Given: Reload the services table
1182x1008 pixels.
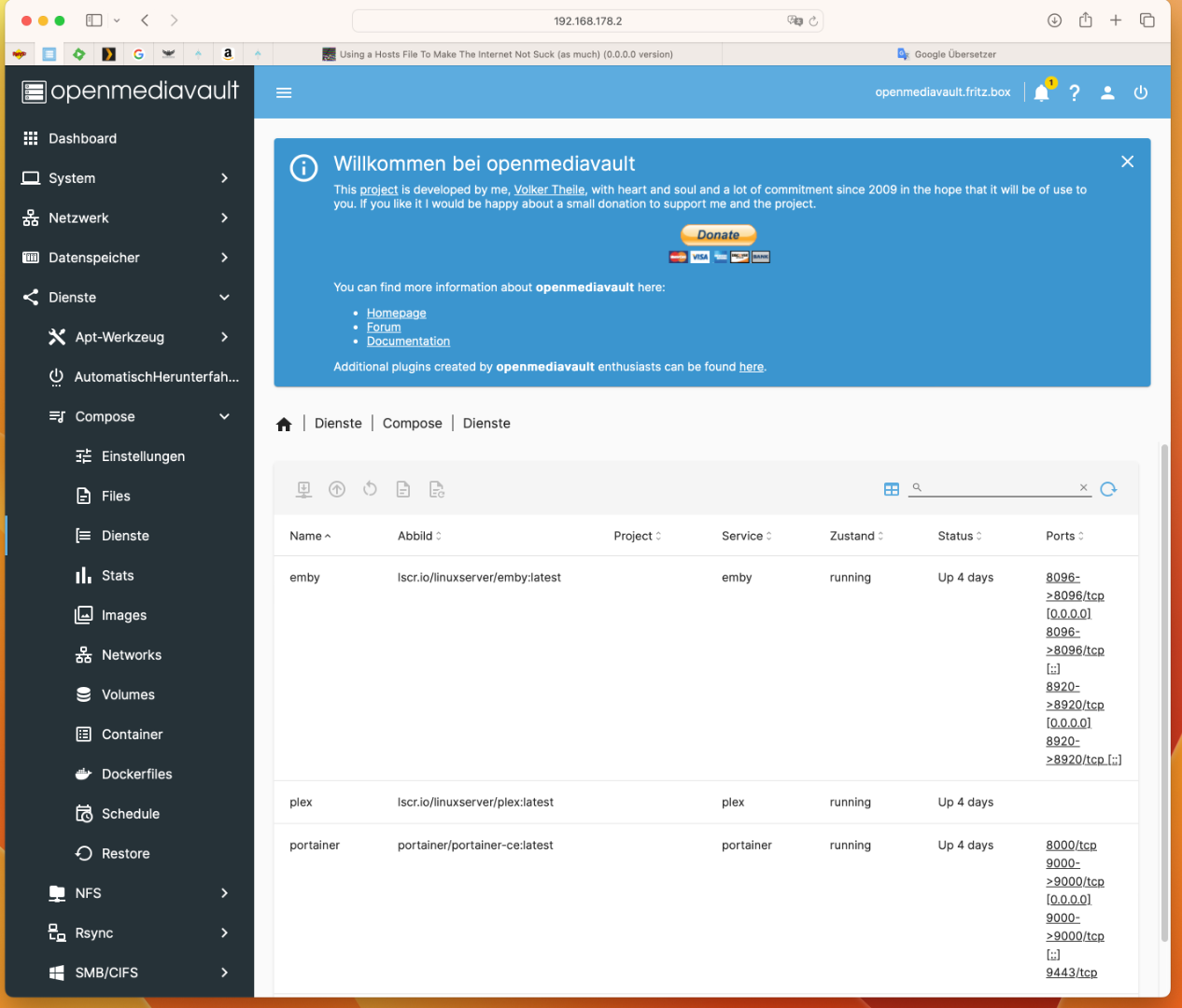Looking at the screenshot, I should pyautogui.click(x=1108, y=489).
